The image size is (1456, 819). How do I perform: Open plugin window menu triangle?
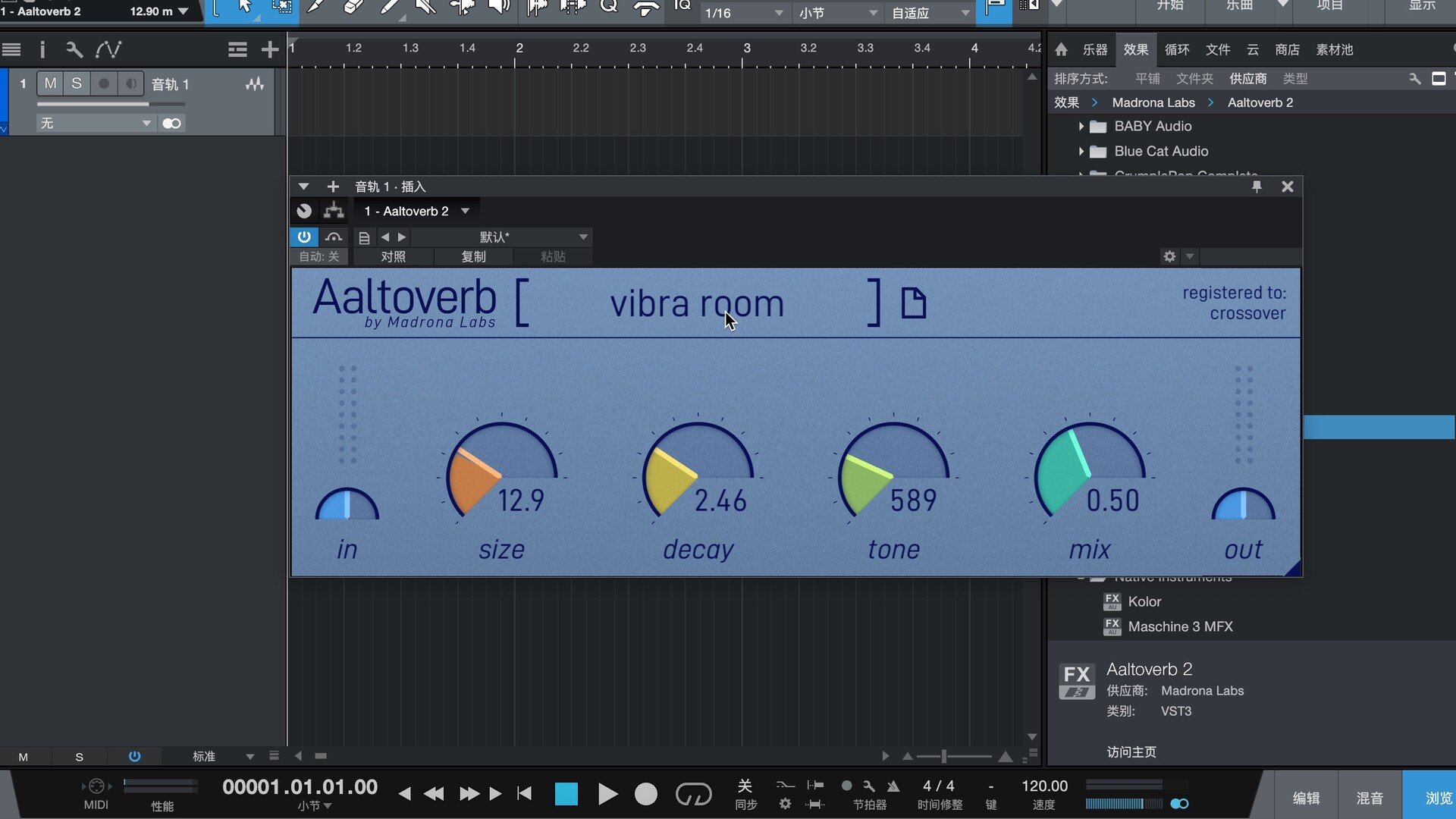(303, 187)
